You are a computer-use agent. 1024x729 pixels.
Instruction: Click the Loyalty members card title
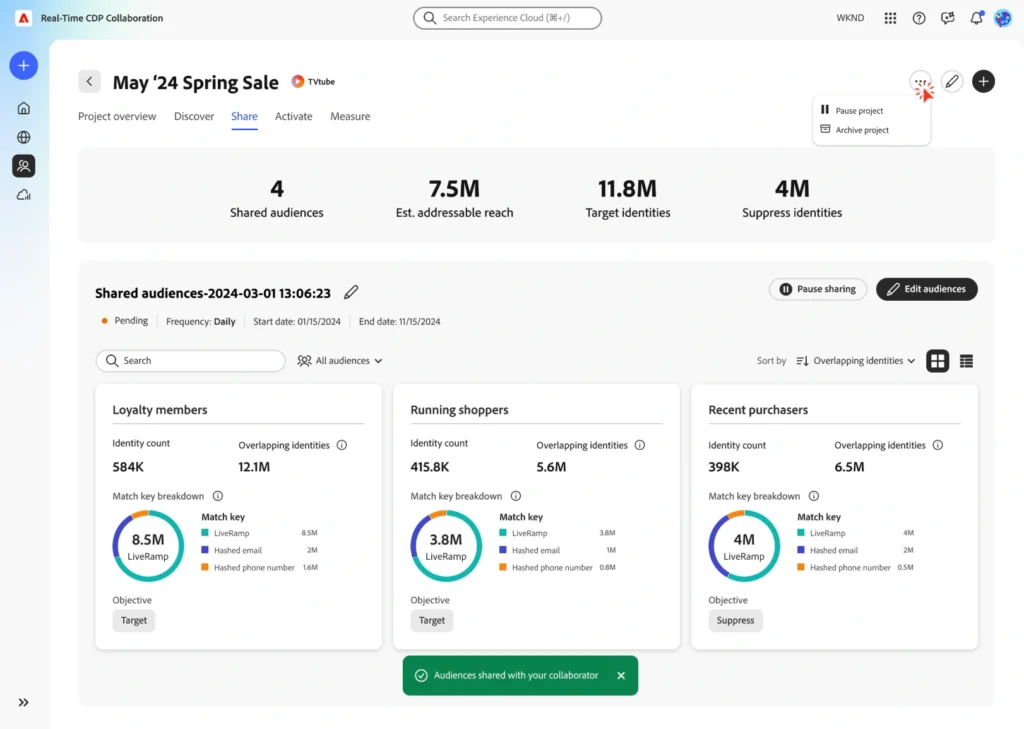click(x=160, y=410)
